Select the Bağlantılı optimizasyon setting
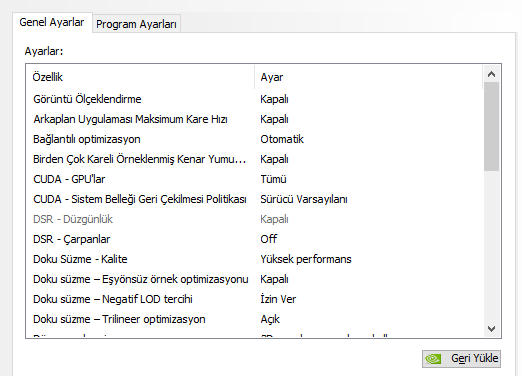 point(255,139)
